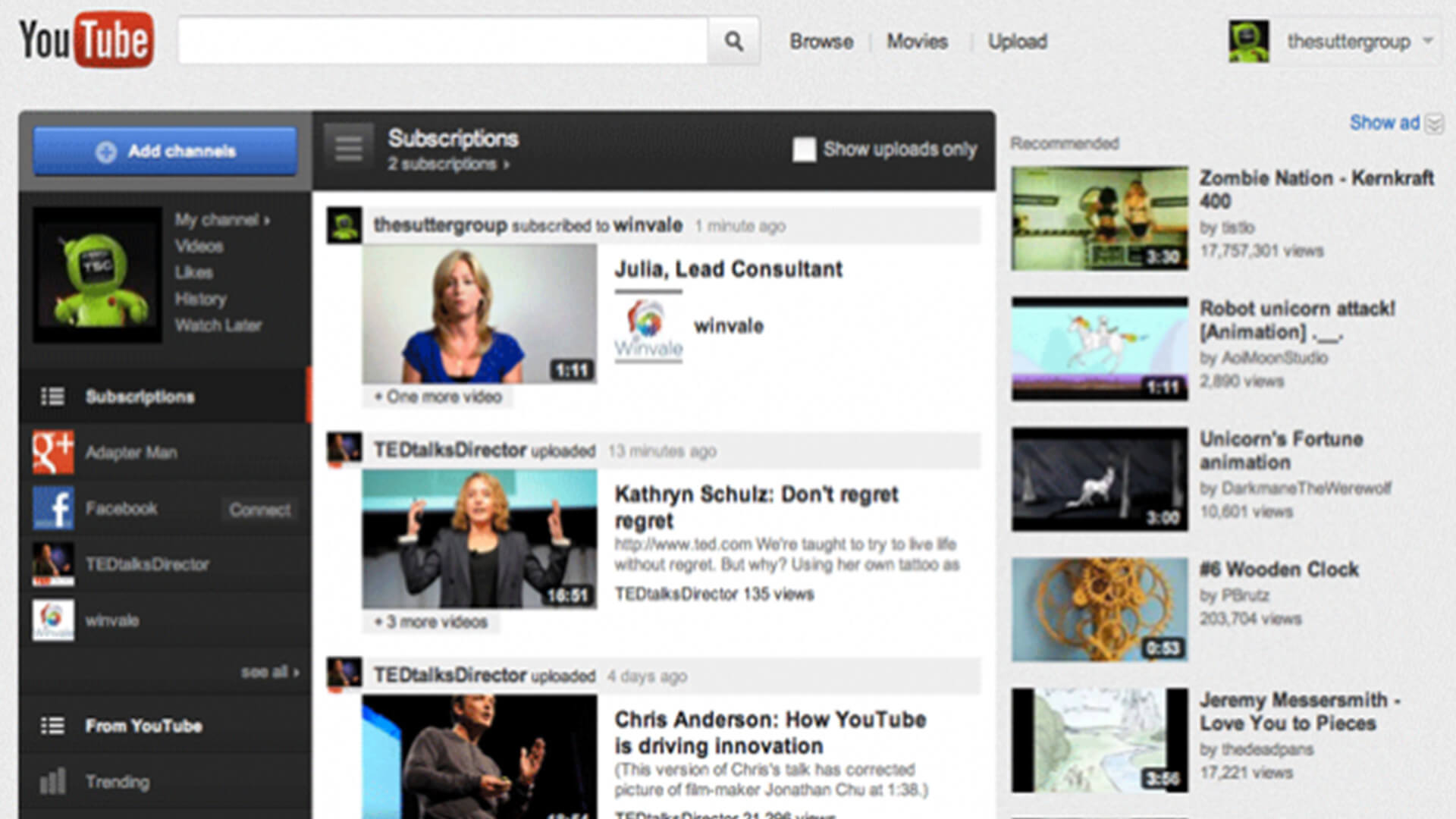Open the AoiMoonStudio channel link

1274,358
